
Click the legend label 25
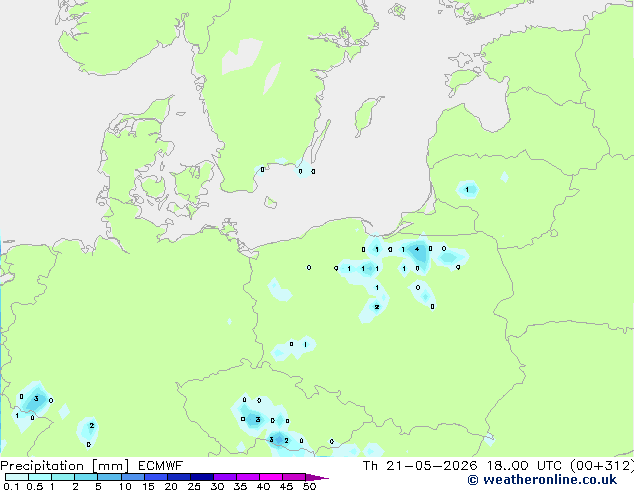[x=194, y=486]
